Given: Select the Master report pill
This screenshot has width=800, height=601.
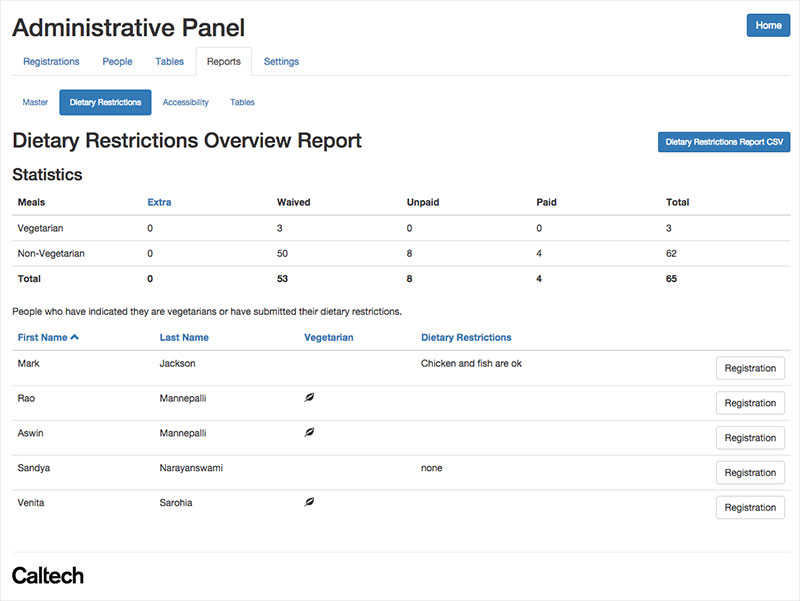Looking at the screenshot, I should [x=35, y=103].
